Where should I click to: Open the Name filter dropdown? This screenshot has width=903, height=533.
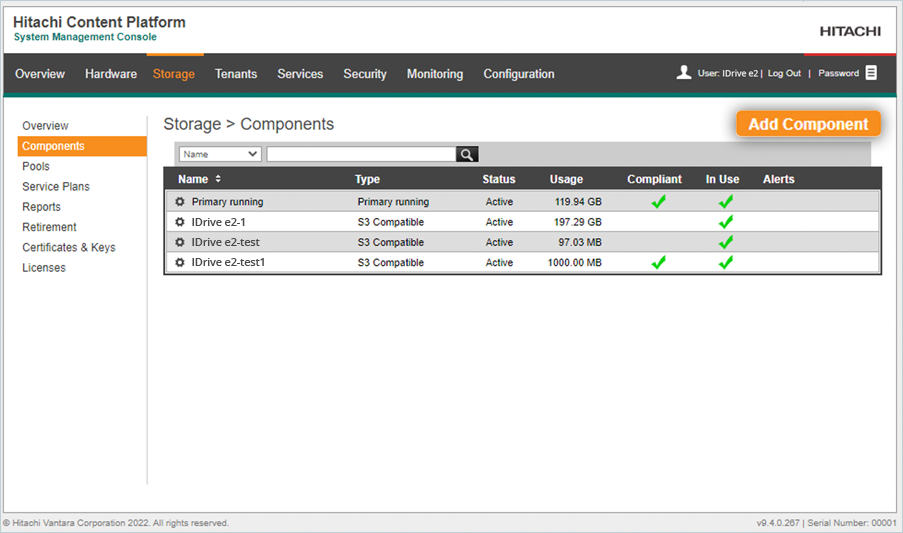(220, 154)
